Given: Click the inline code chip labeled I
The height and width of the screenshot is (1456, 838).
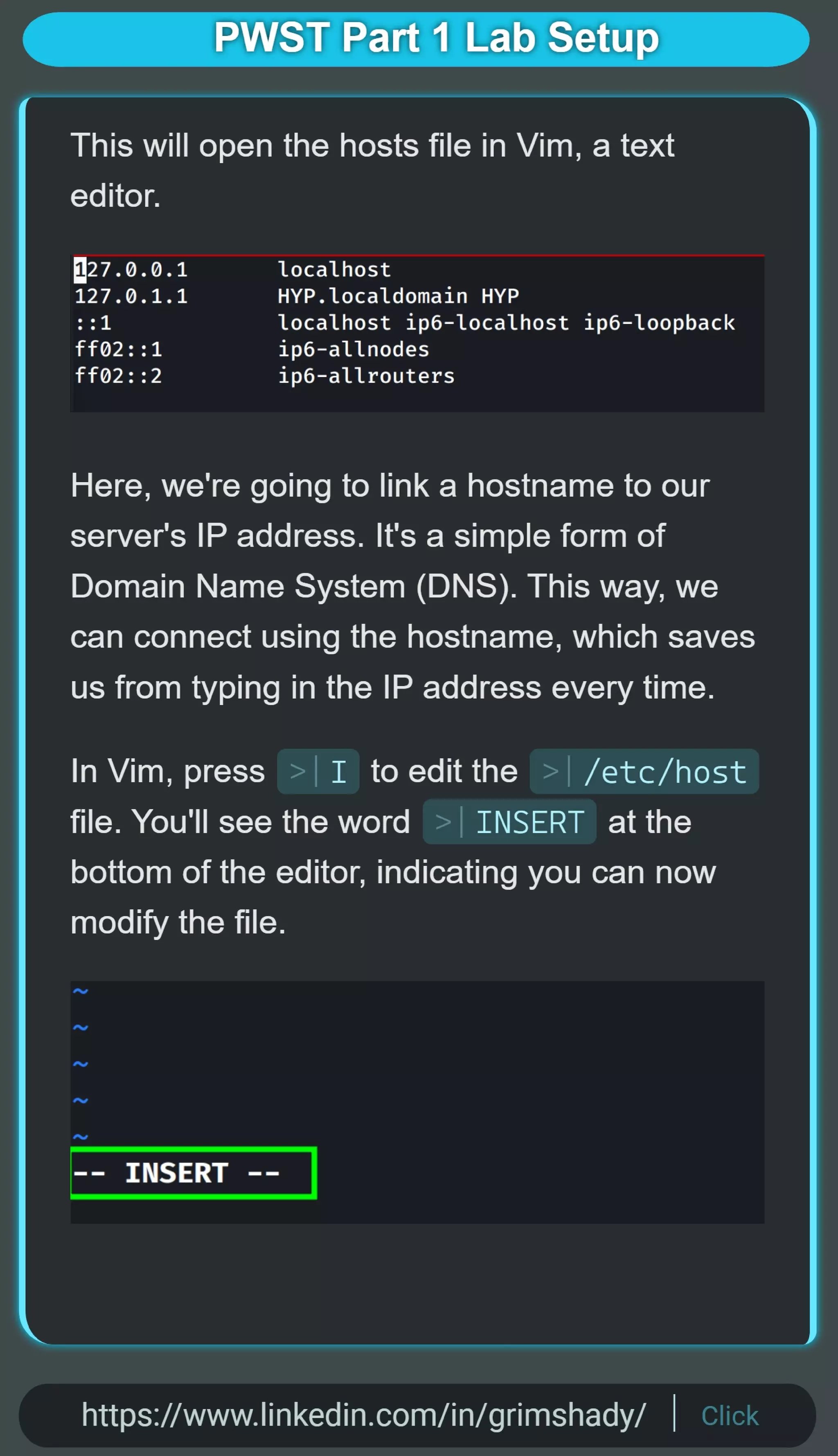Looking at the screenshot, I should [318, 772].
